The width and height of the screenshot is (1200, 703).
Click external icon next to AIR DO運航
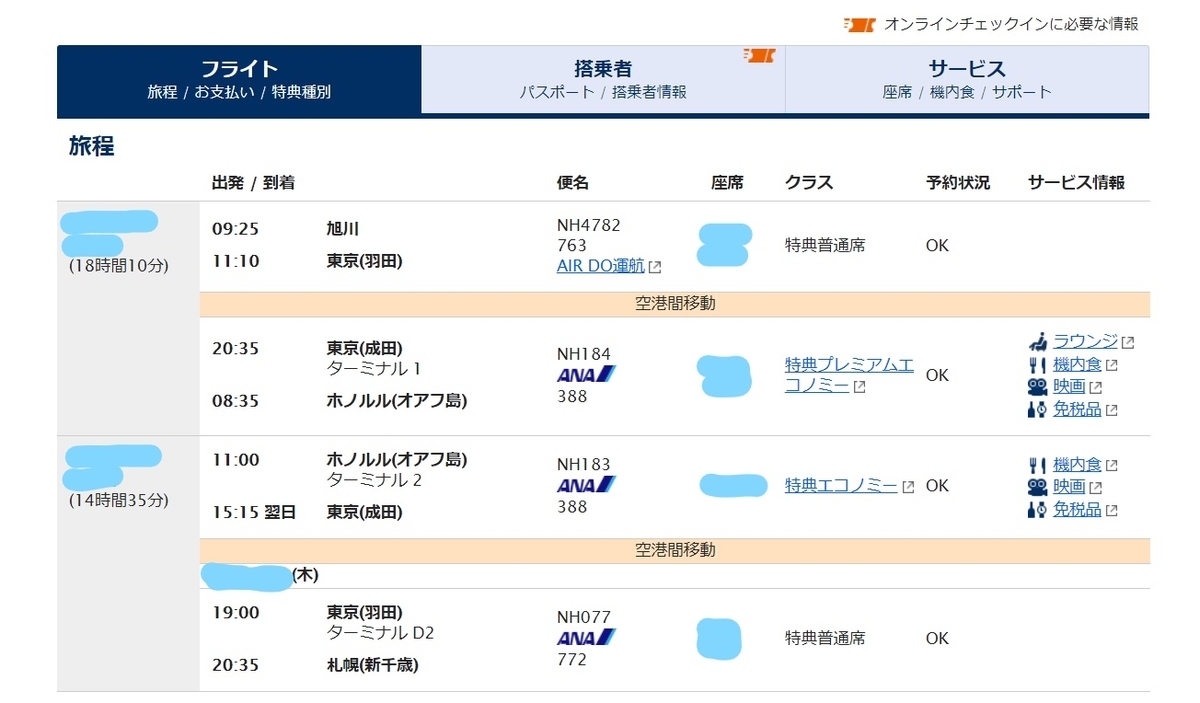coord(655,267)
